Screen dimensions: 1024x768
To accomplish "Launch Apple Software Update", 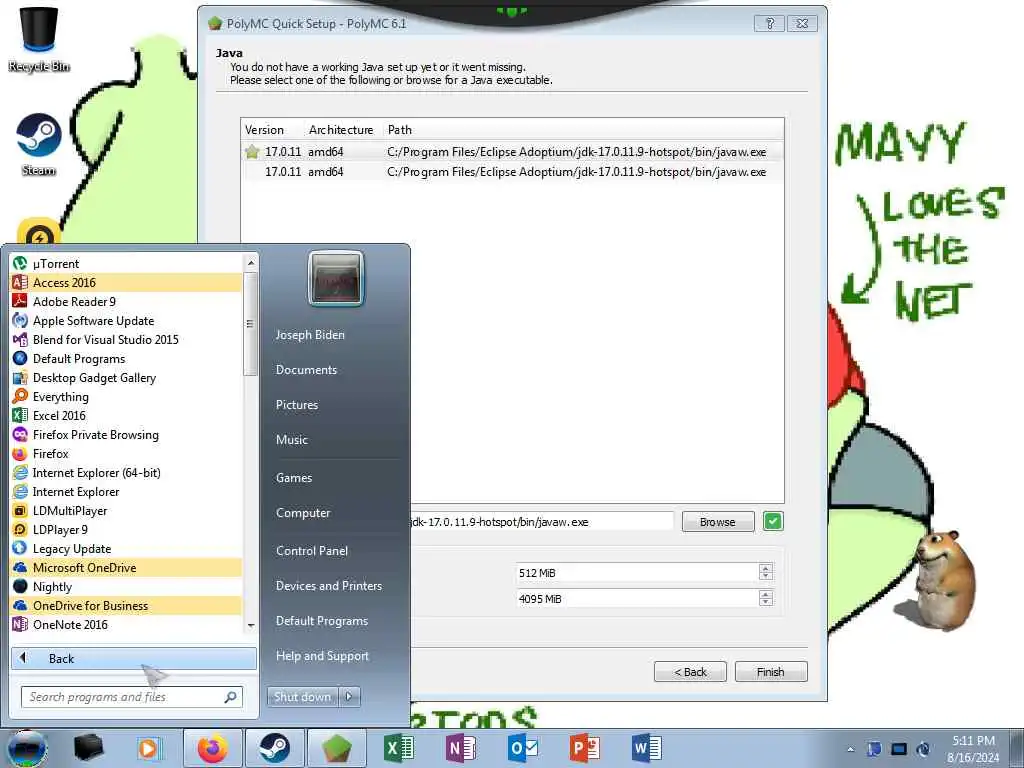I will point(126,321).
